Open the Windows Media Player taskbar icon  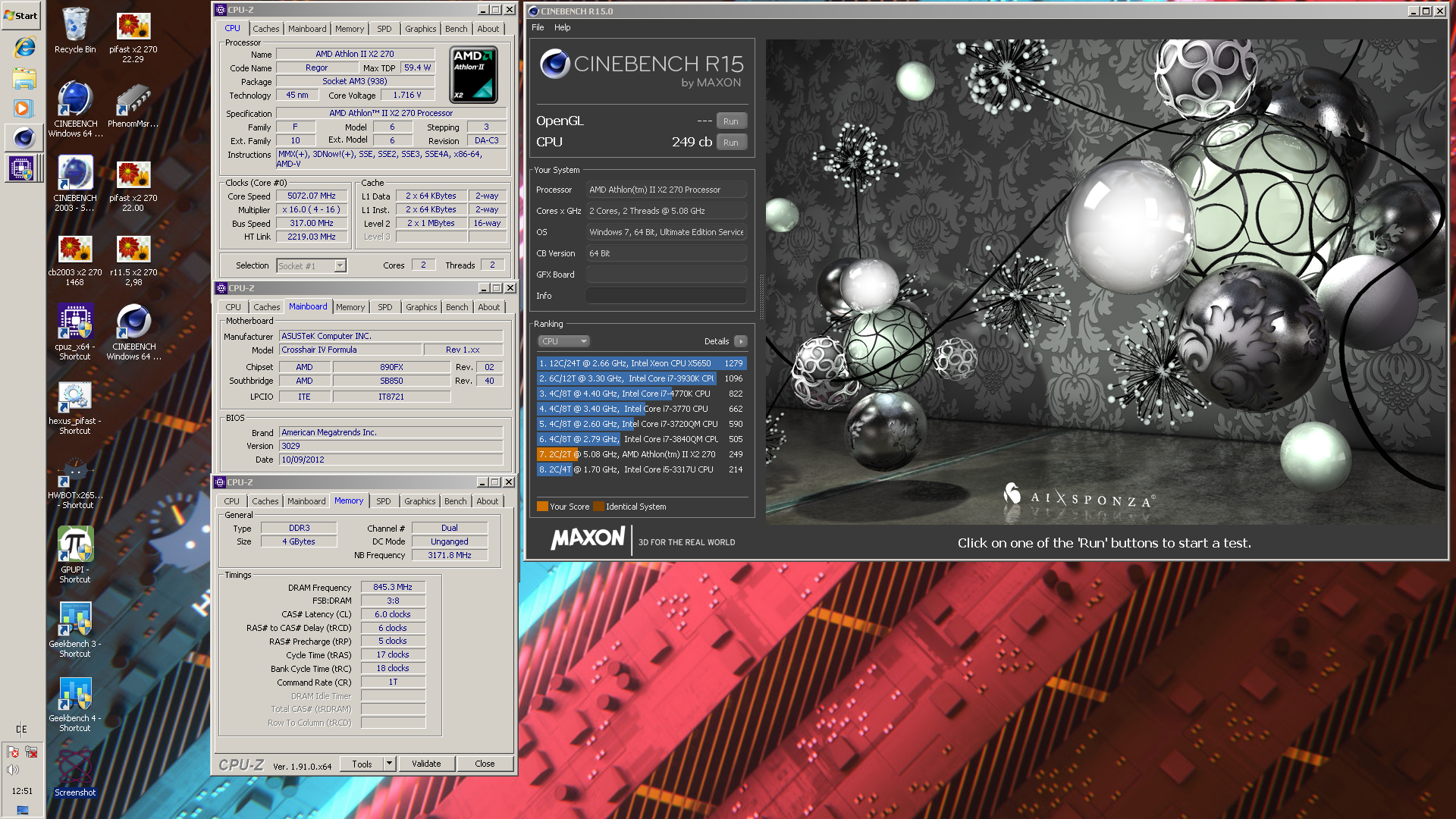[x=23, y=108]
